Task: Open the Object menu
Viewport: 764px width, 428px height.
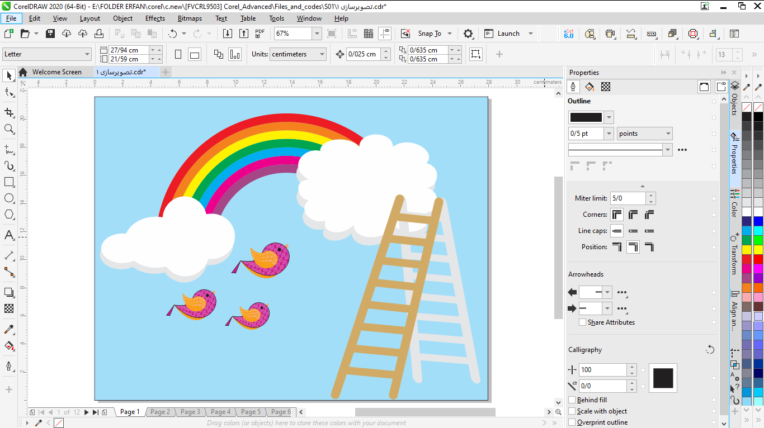Action: pos(122,19)
